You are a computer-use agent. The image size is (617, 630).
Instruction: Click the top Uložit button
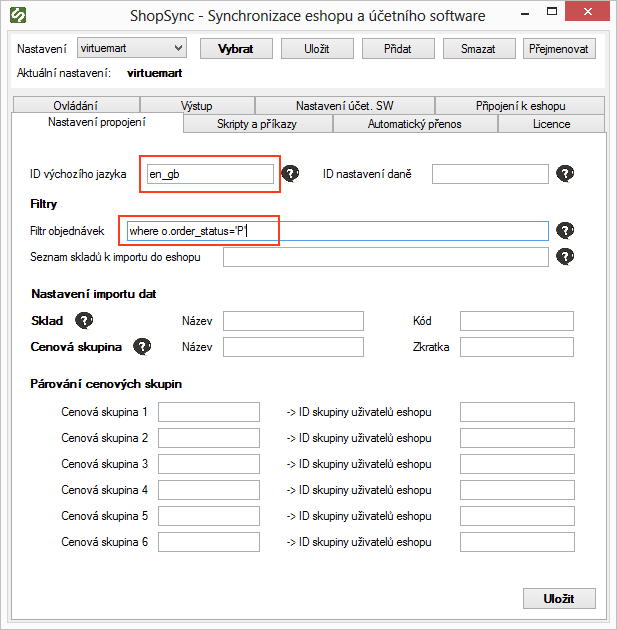point(317,49)
